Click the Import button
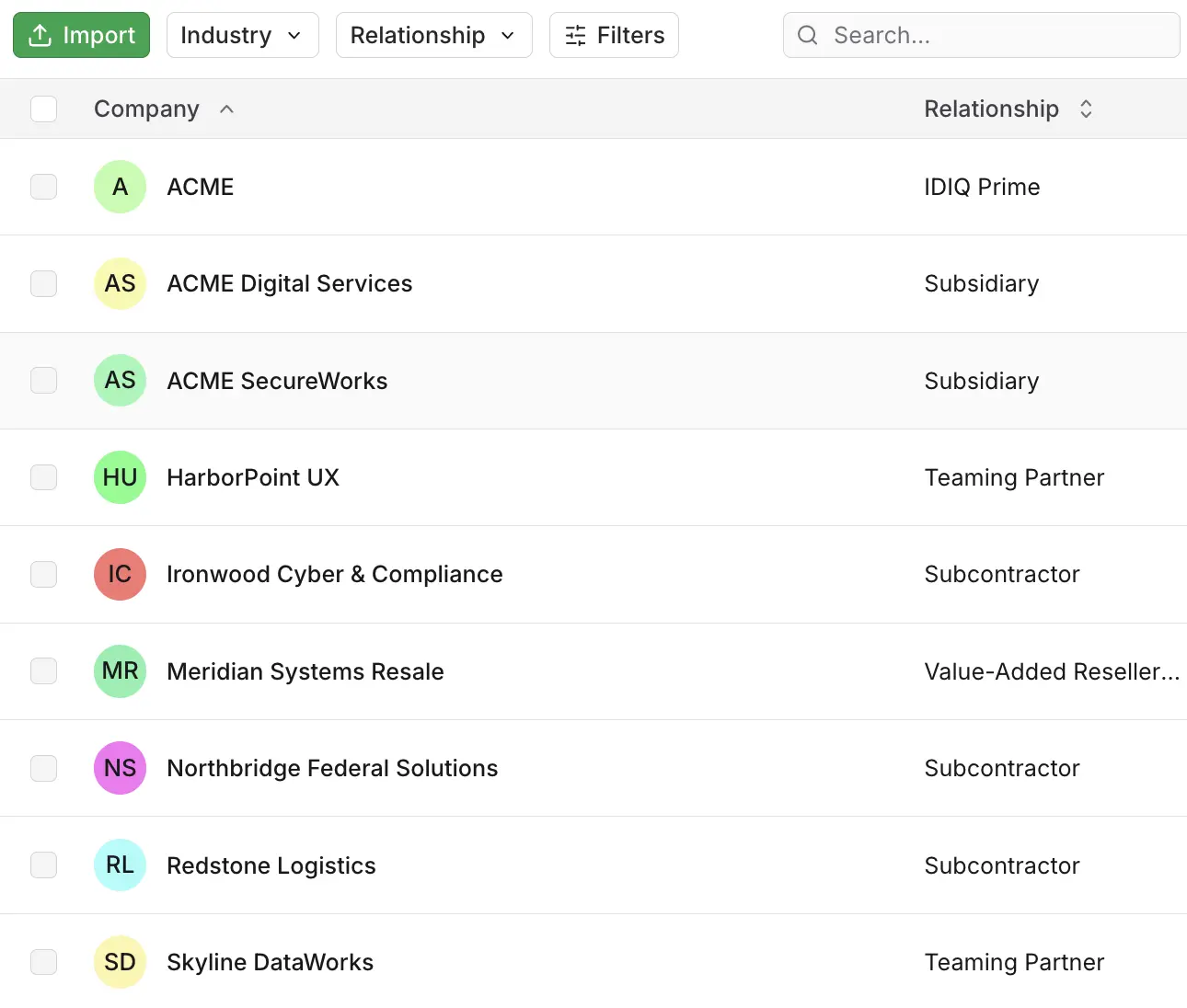The width and height of the screenshot is (1187, 1008). coord(81,35)
